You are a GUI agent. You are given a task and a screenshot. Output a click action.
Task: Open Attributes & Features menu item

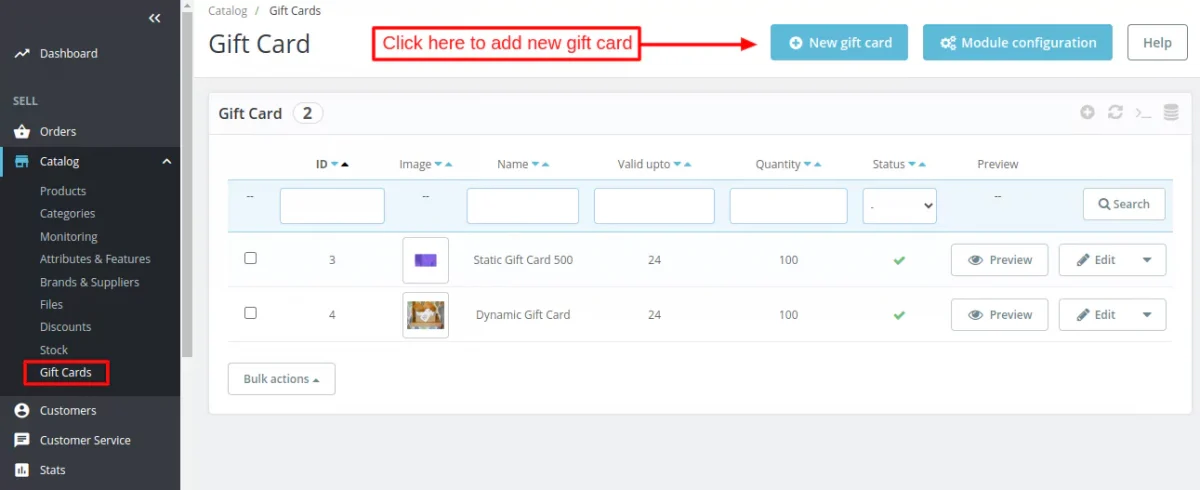click(95, 259)
